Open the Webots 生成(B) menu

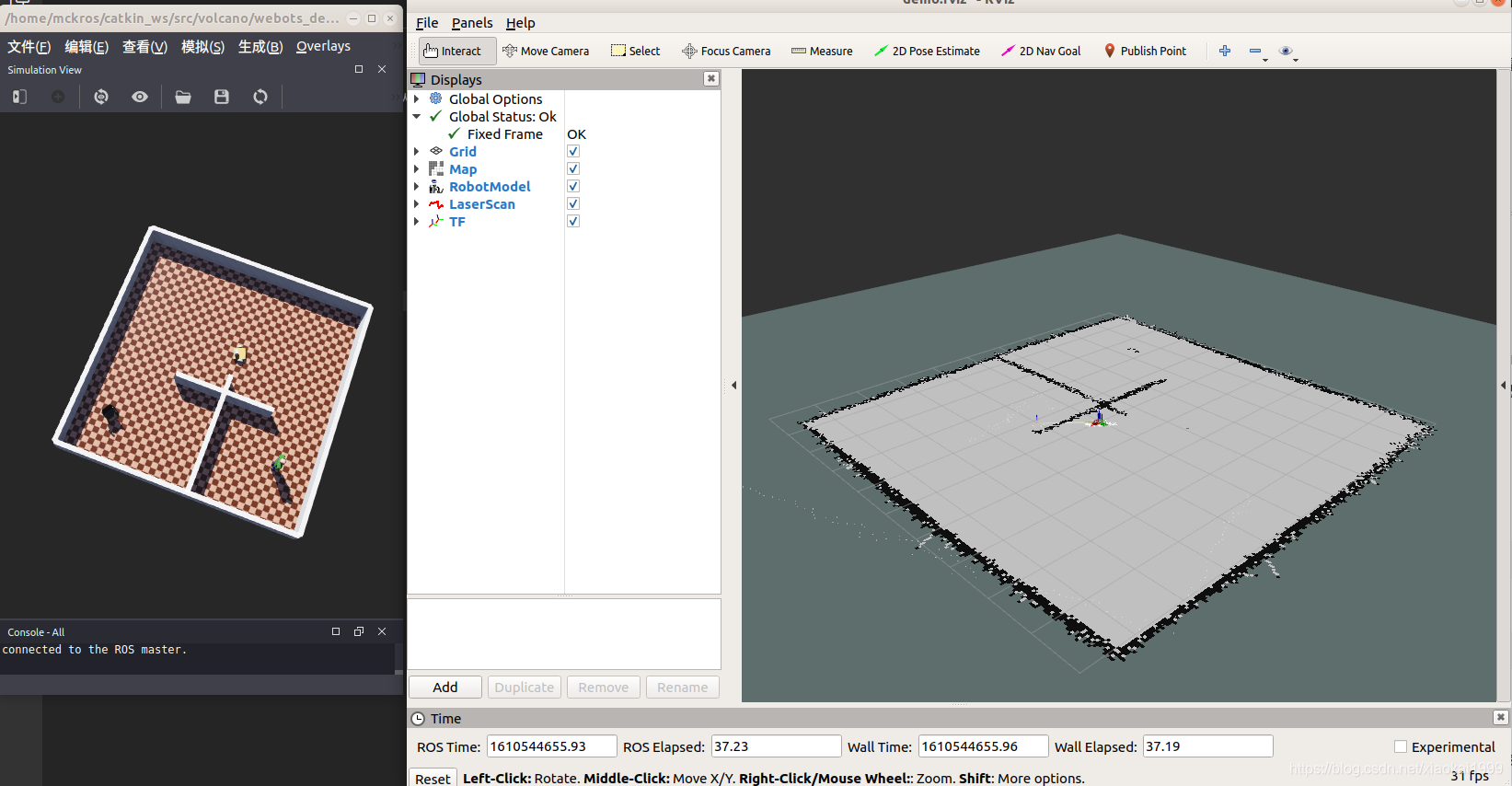(260, 47)
